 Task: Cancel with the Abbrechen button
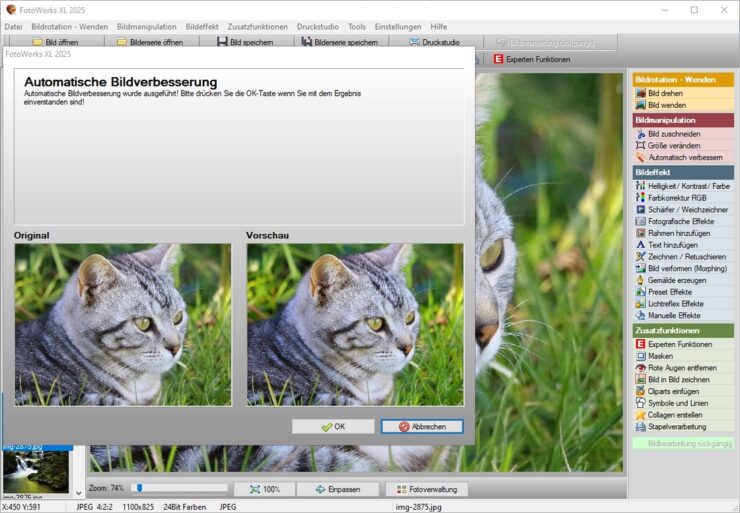point(422,427)
